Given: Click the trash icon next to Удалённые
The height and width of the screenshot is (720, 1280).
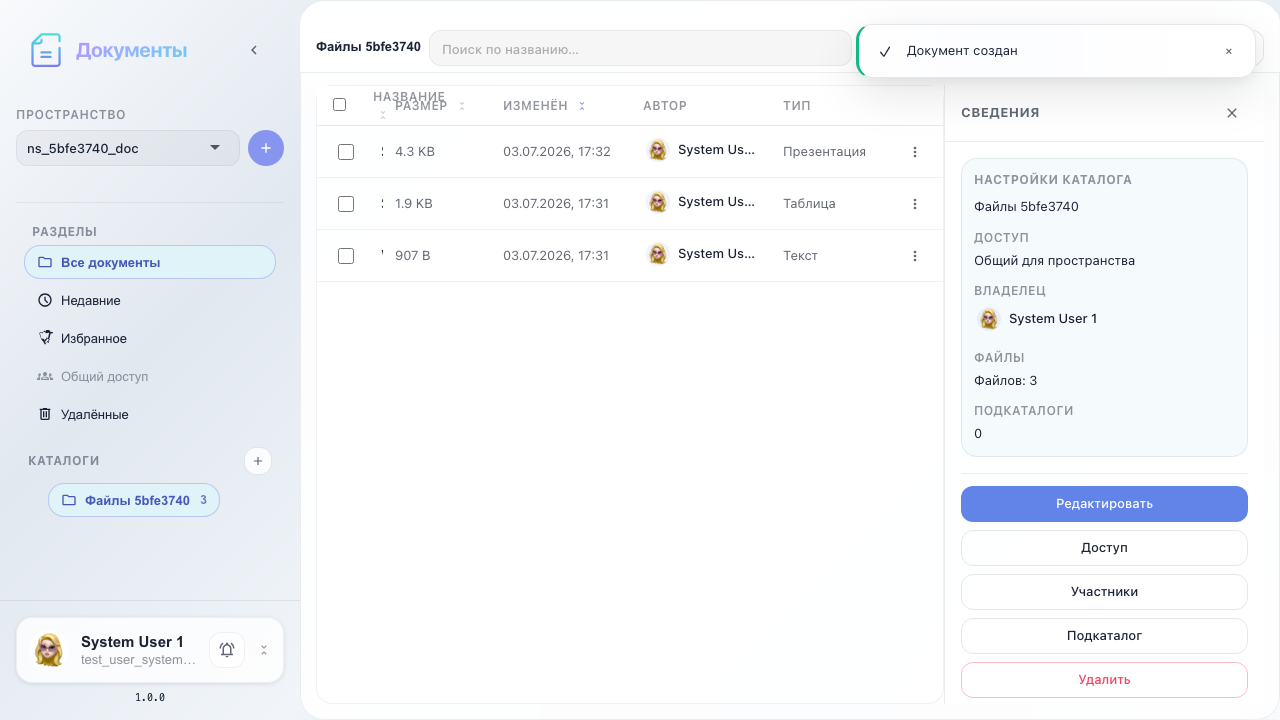Looking at the screenshot, I should tap(45, 414).
